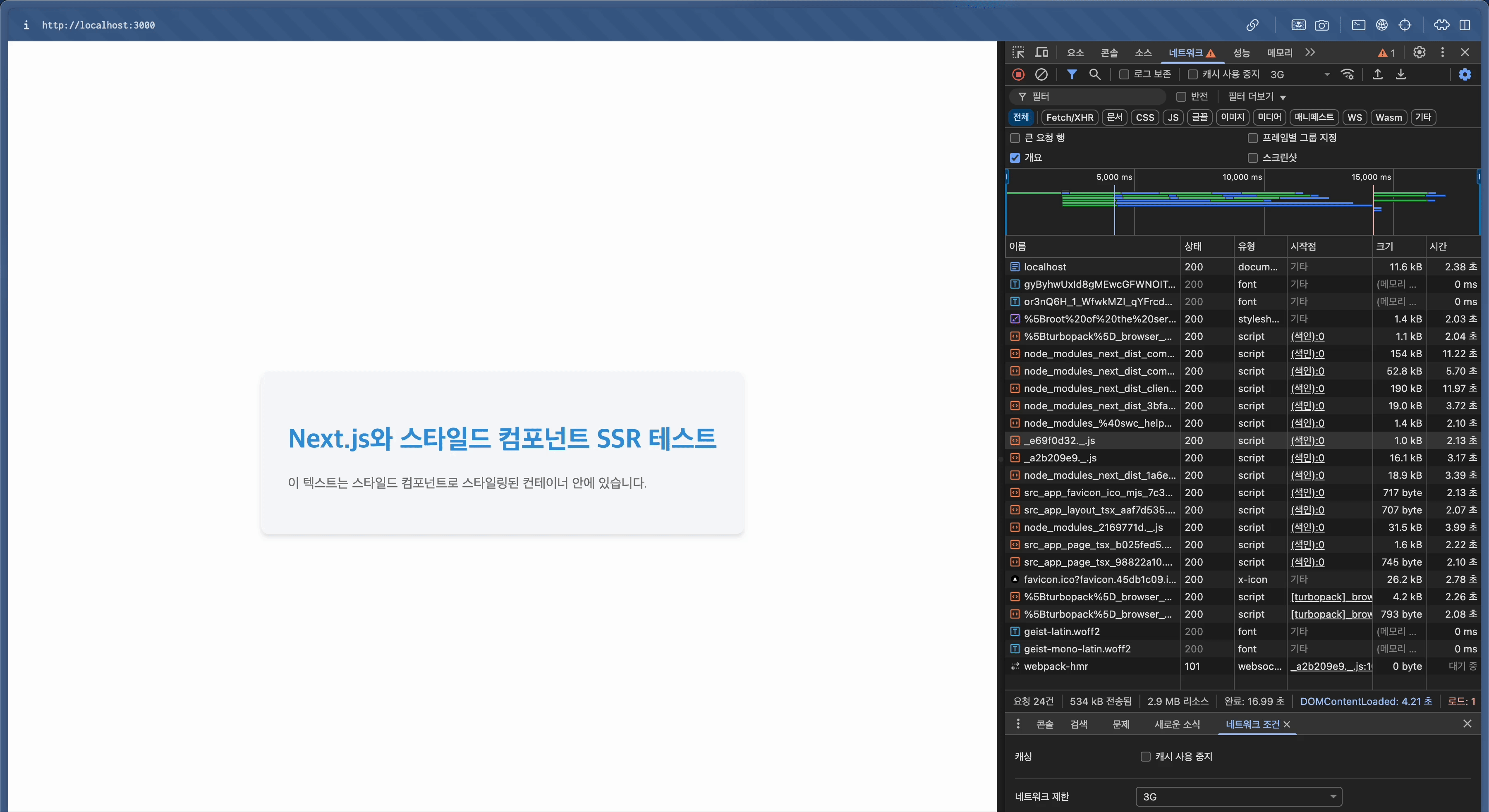
Task: Open the 메모리 tab
Action: 1279,53
